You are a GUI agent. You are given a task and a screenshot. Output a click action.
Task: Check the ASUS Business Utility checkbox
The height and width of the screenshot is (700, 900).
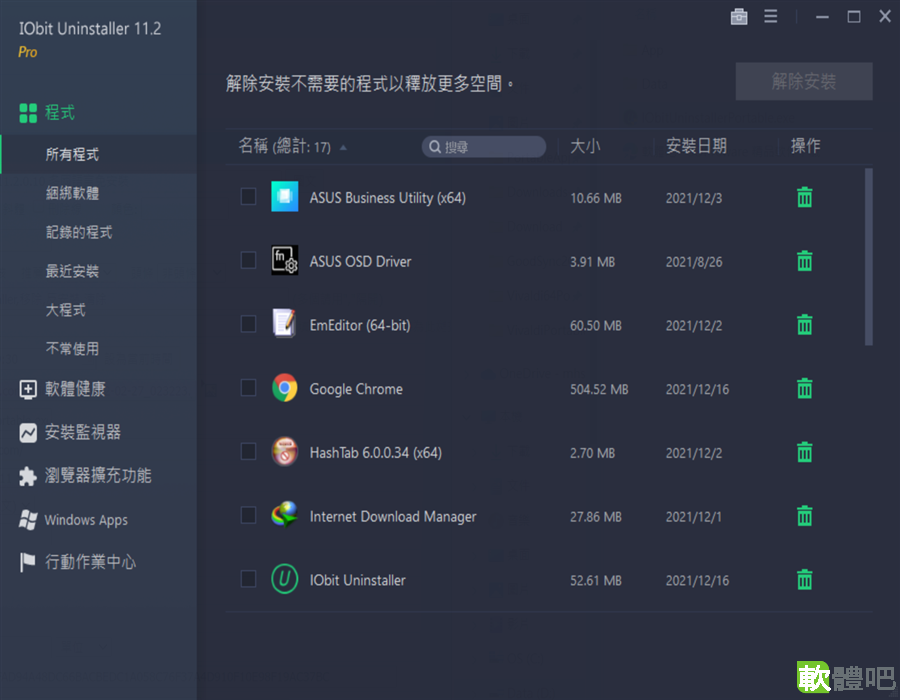tap(249, 196)
